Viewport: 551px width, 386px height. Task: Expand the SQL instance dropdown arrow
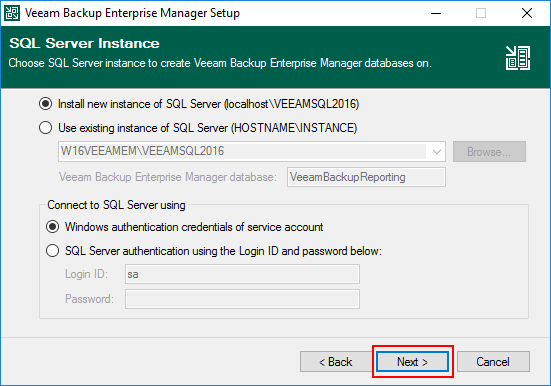pos(436,152)
